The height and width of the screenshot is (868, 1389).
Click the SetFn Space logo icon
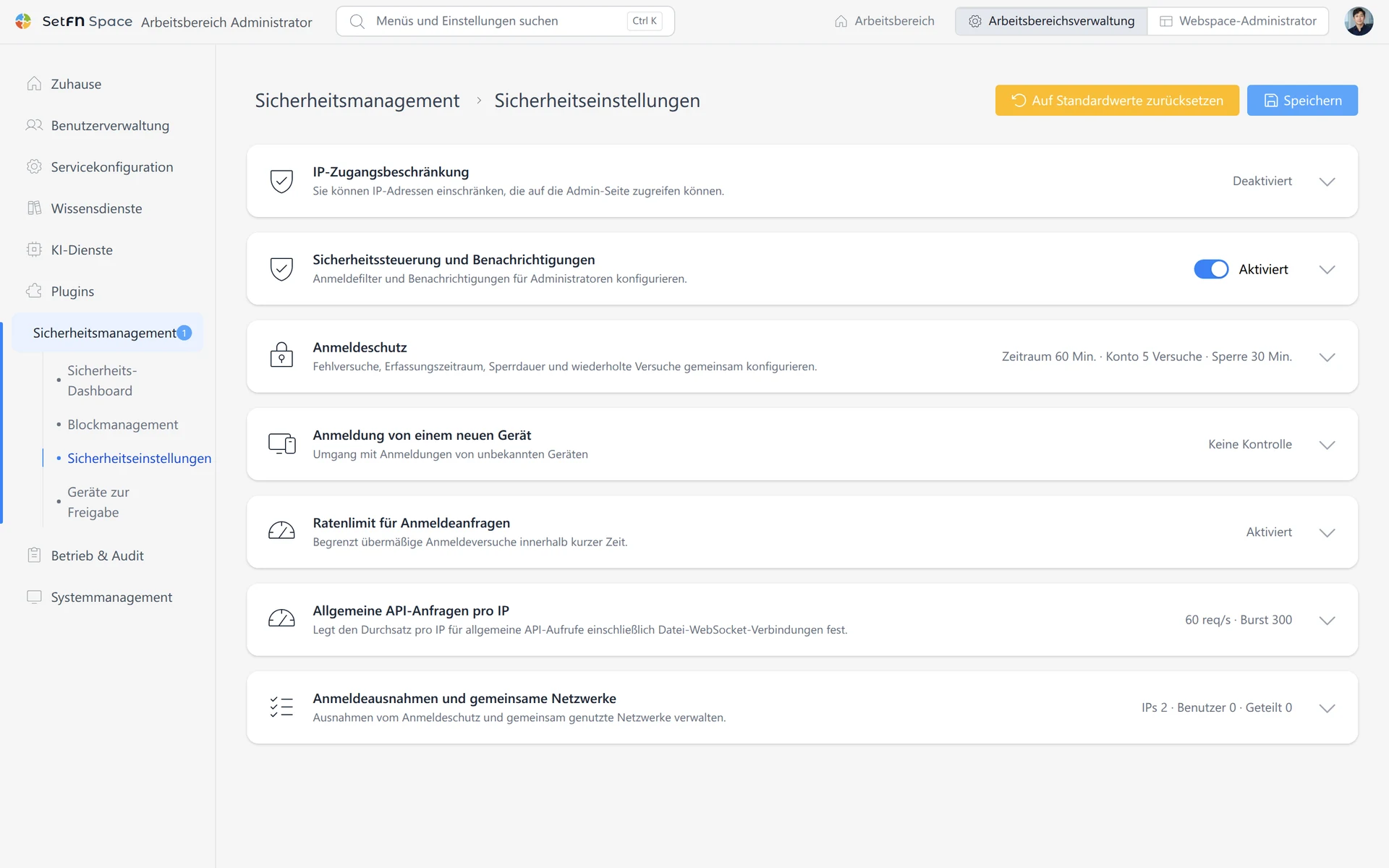pos(23,21)
